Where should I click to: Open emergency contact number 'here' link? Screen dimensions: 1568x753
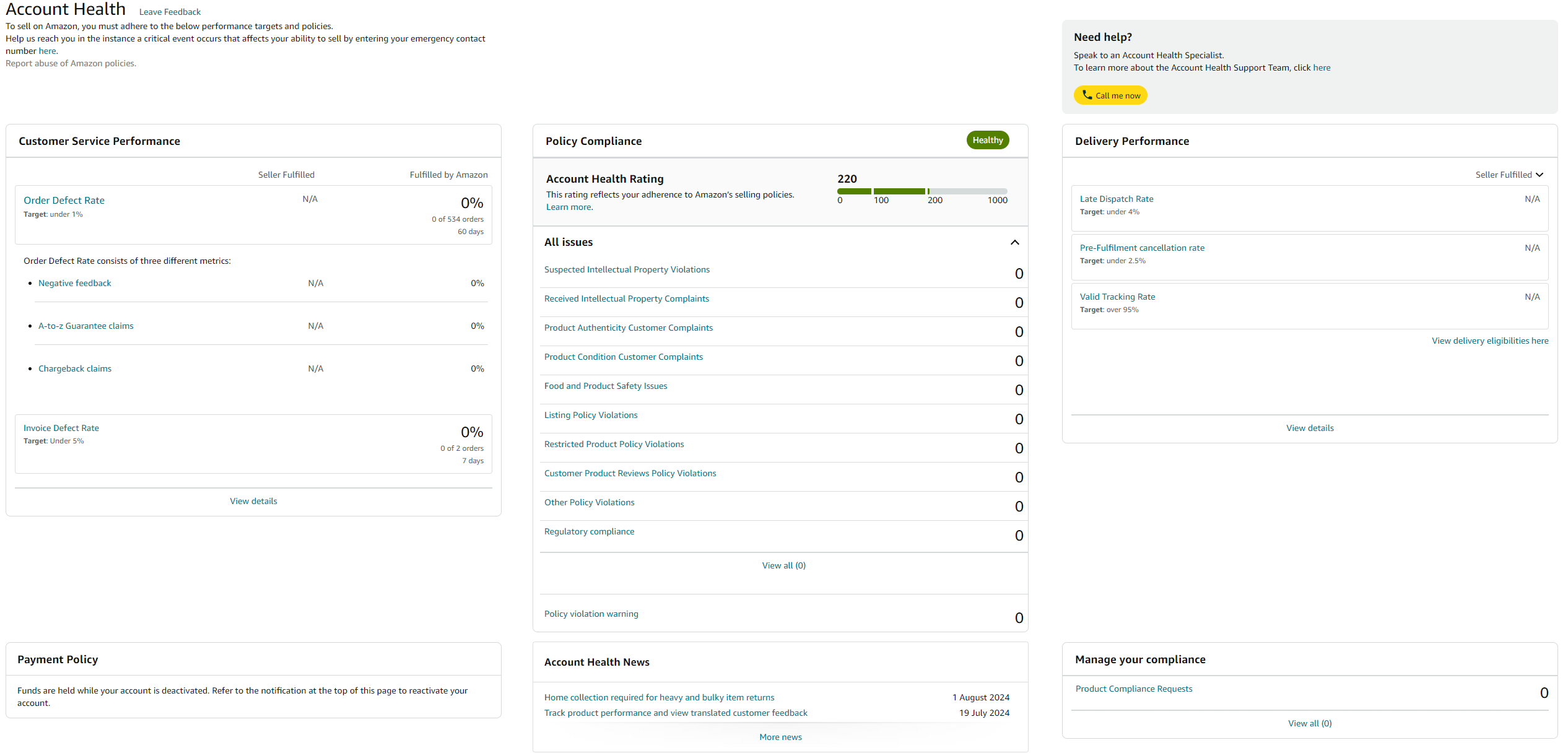[x=47, y=51]
